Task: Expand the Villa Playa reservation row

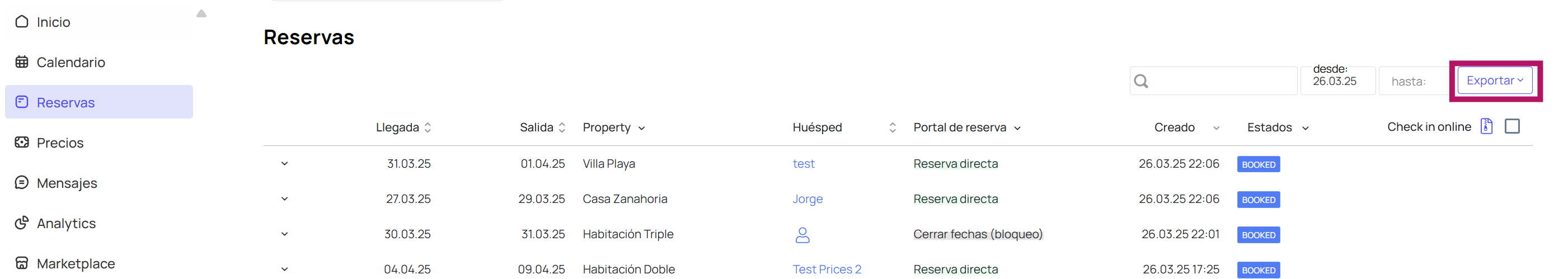Action: pyautogui.click(x=284, y=163)
